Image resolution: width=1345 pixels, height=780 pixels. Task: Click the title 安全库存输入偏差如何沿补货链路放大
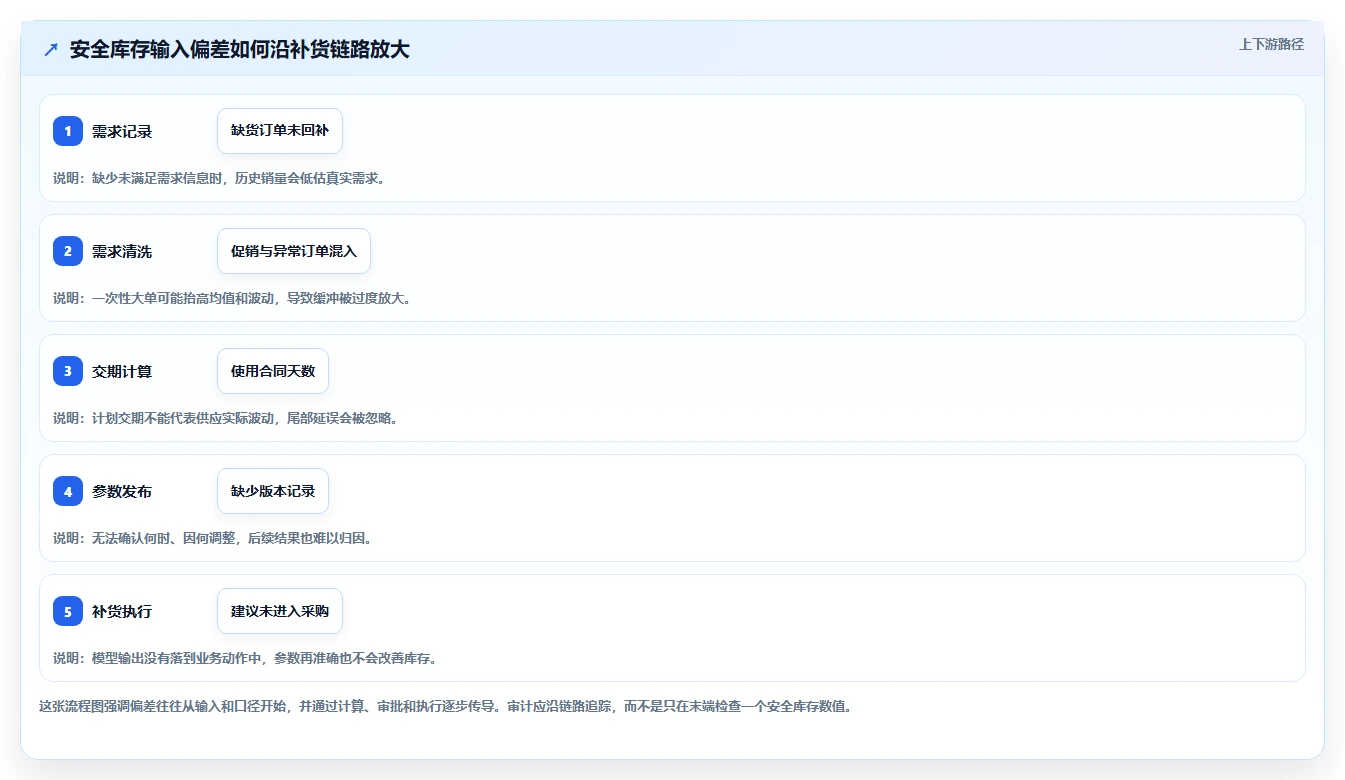[x=240, y=49]
